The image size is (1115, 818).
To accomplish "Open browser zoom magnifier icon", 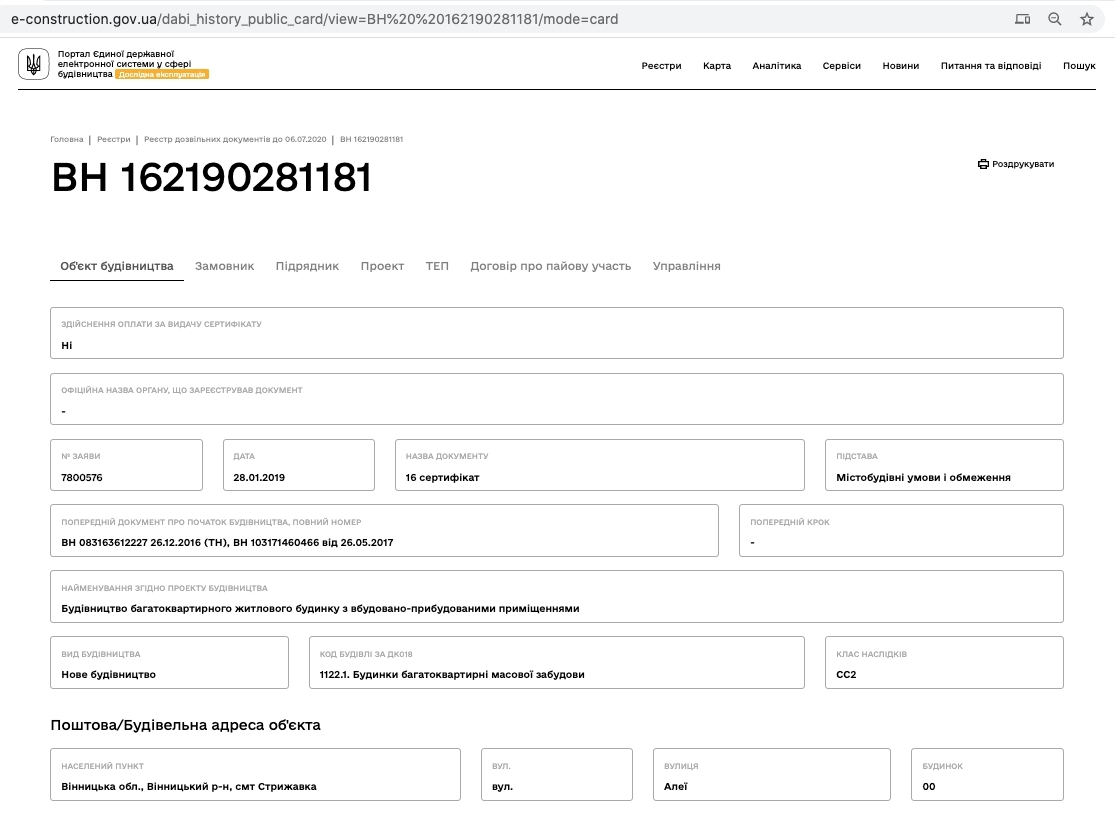I will click(1055, 19).
